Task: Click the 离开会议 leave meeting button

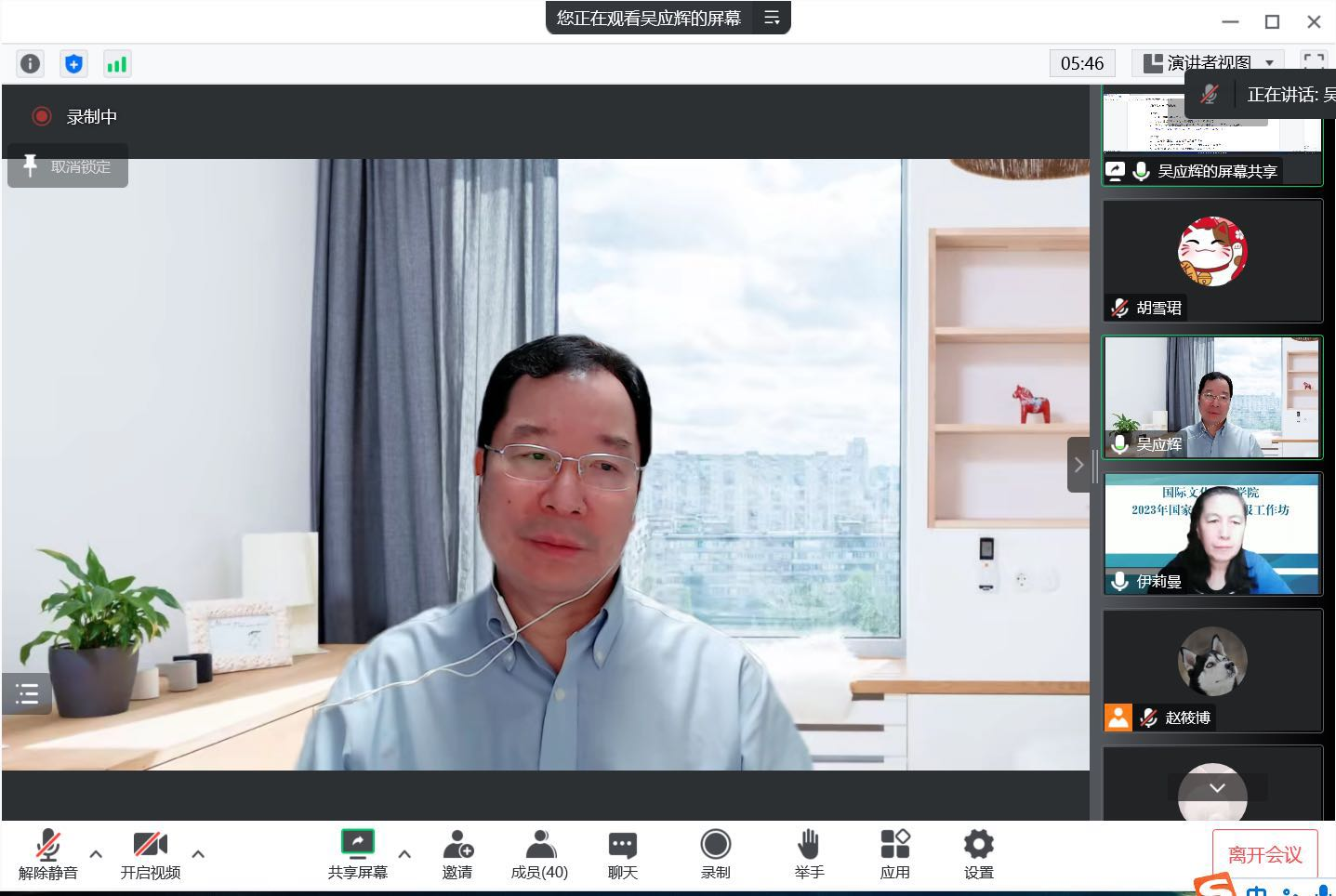Action: (x=1264, y=853)
